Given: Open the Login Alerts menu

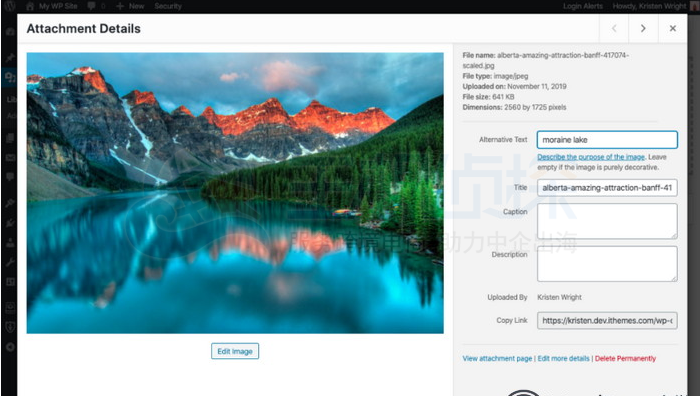Looking at the screenshot, I should pos(583,6).
